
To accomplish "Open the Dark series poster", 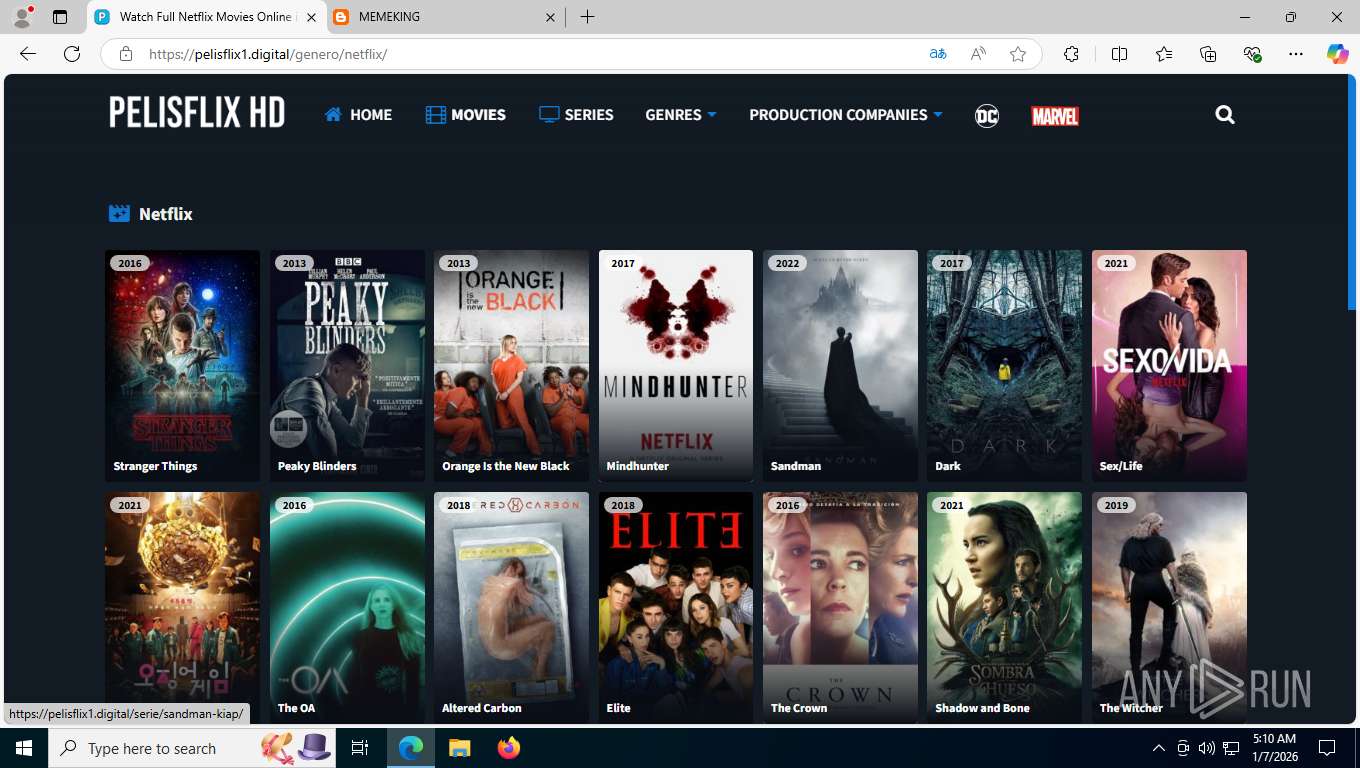I will [1004, 365].
